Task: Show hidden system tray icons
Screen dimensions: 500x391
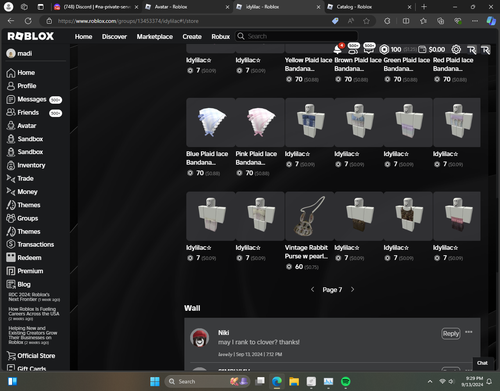Action: (430, 381)
